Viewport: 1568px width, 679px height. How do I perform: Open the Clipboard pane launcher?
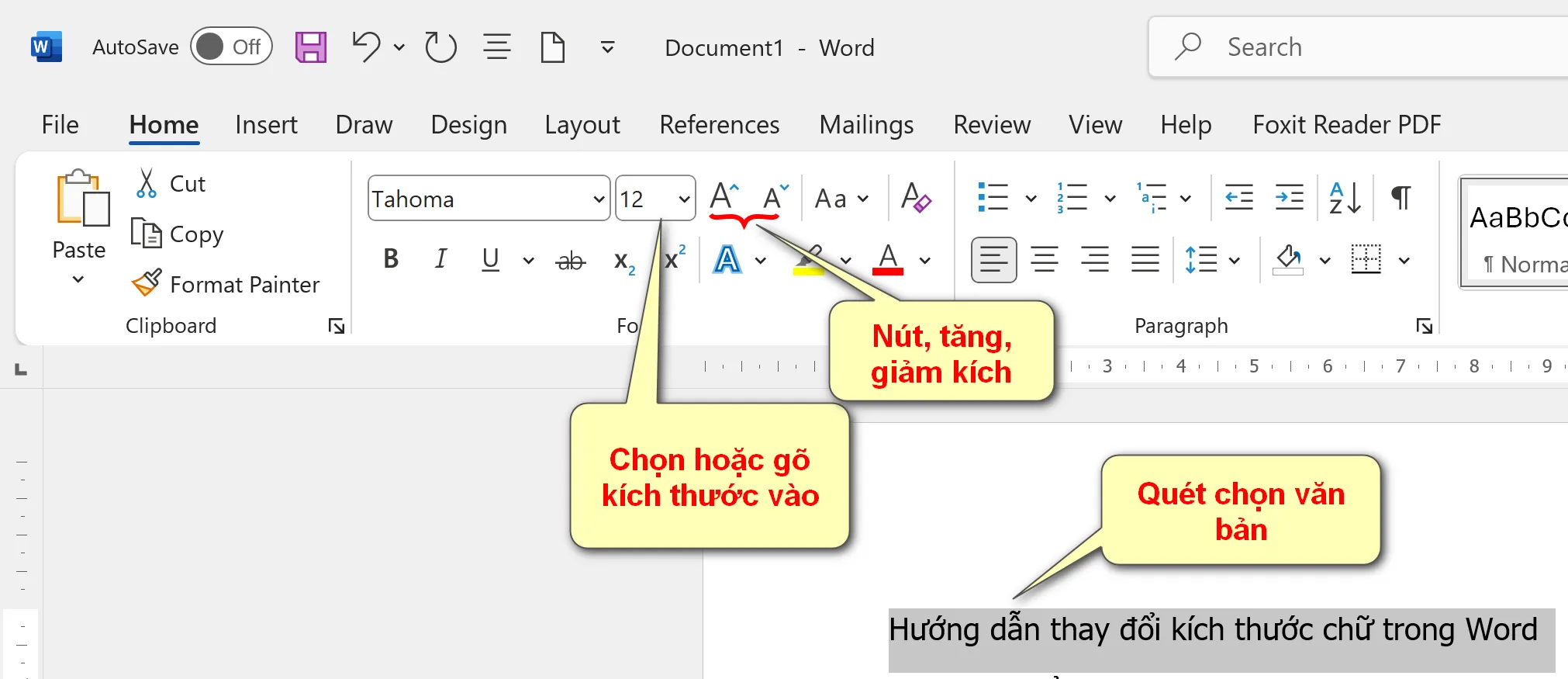point(337,326)
